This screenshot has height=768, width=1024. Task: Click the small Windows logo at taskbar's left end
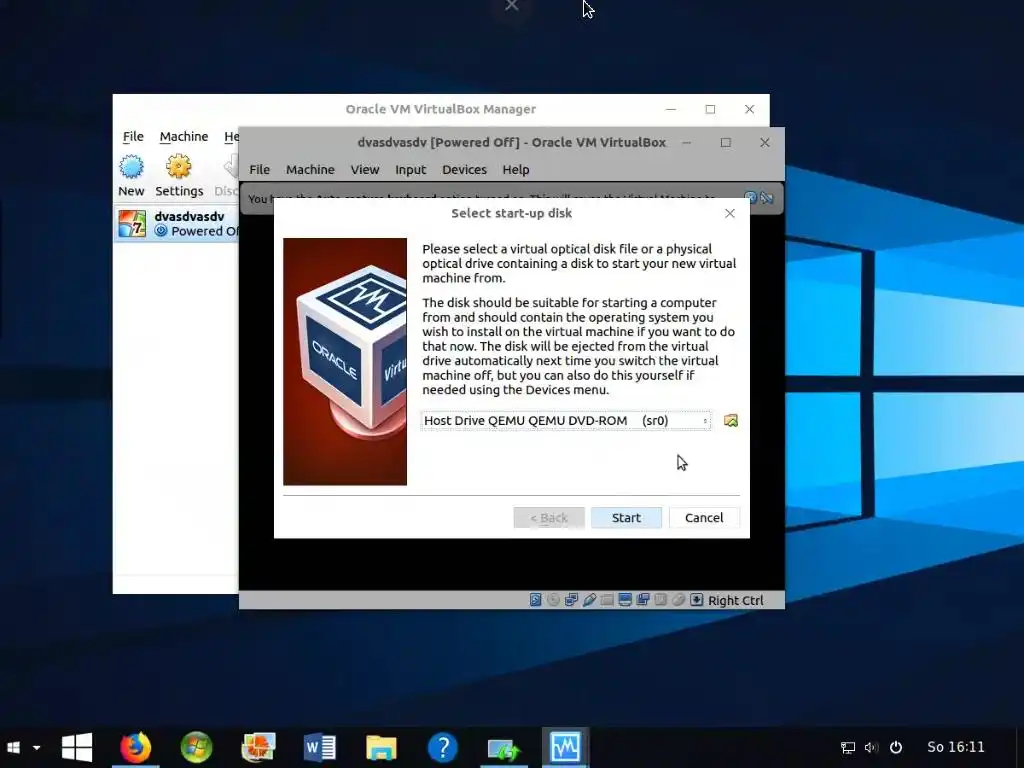point(13,747)
